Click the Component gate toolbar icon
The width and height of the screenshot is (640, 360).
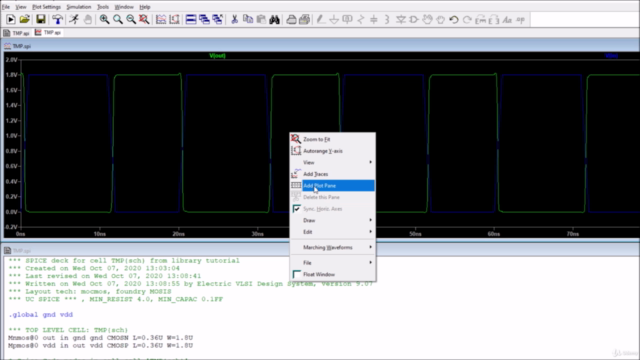pyautogui.click(x=414, y=19)
